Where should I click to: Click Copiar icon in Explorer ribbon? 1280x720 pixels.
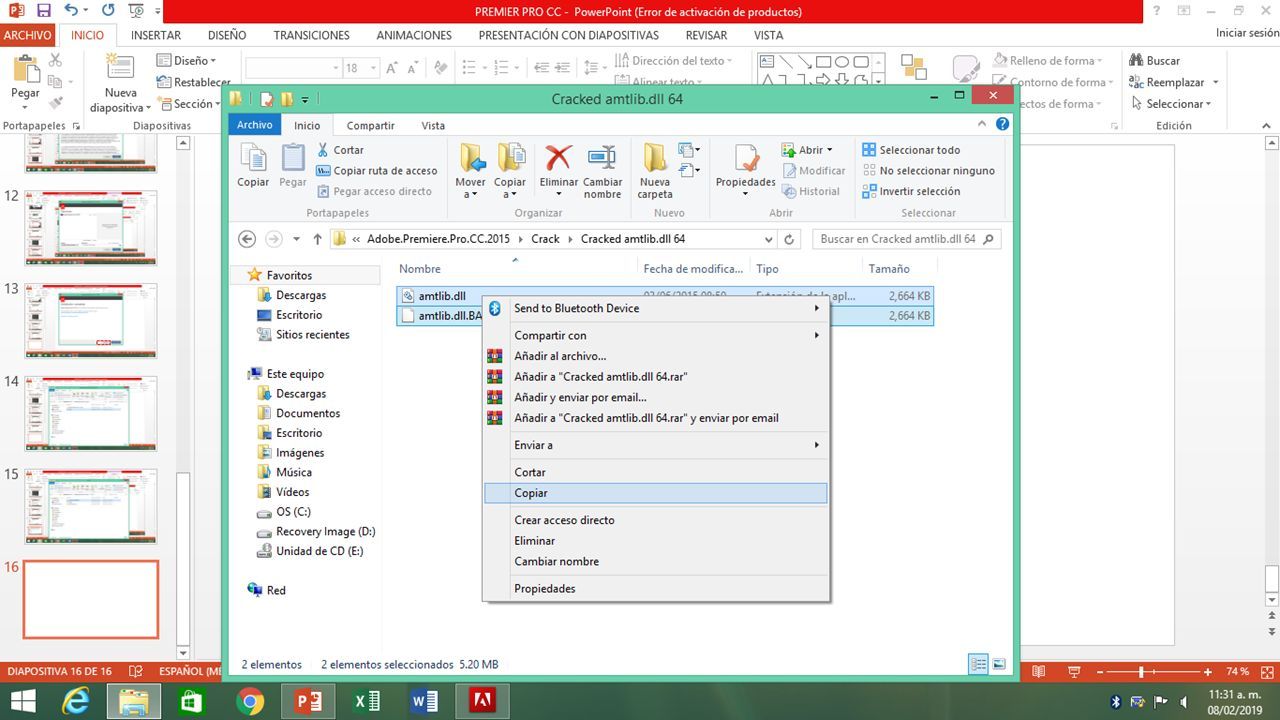click(253, 159)
